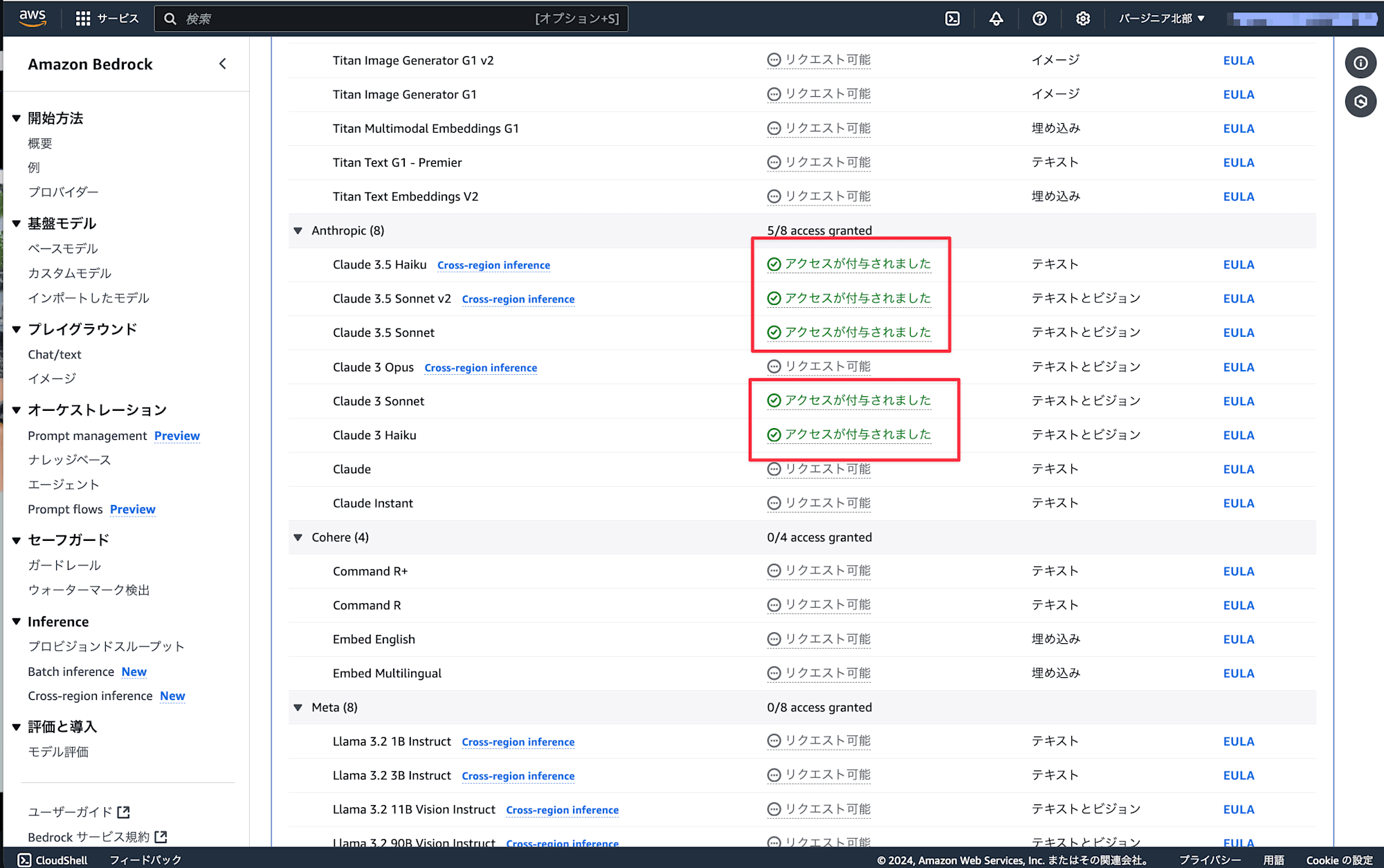Open the AWS home logo
This screenshot has height=868, width=1384.
(33, 18)
